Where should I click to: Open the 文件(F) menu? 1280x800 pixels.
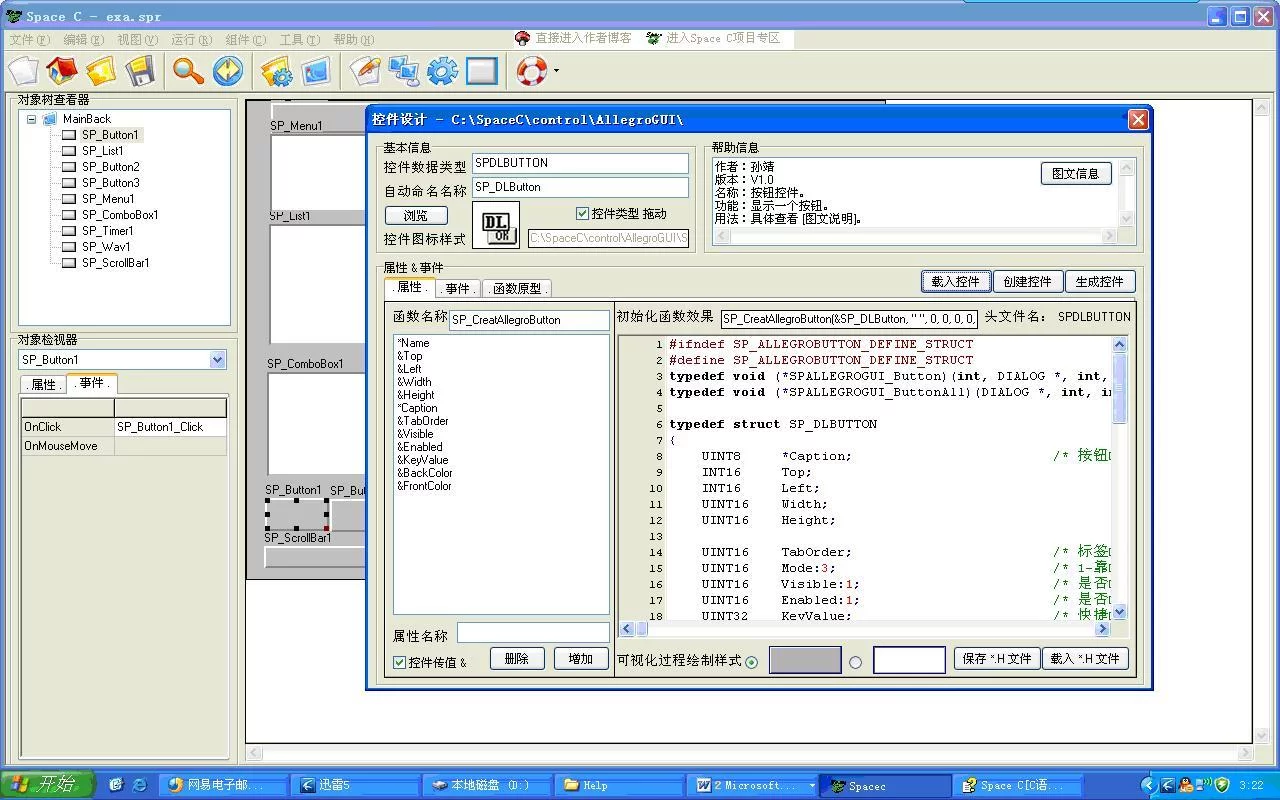coord(29,40)
